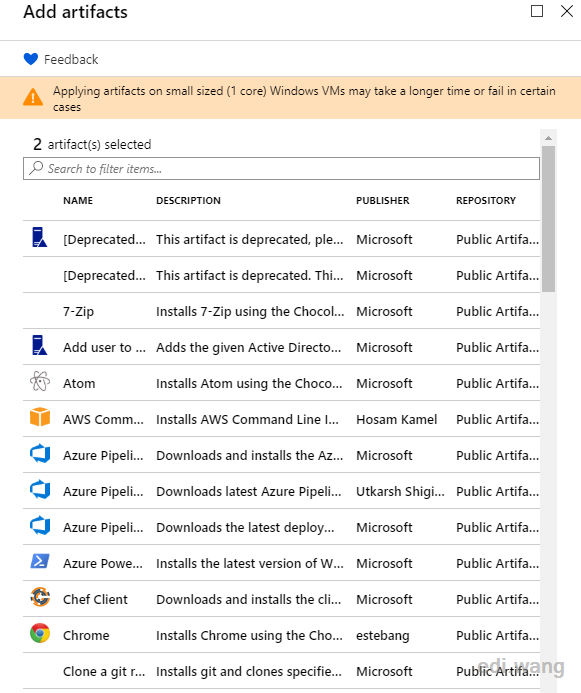This screenshot has width=581, height=693.
Task: Click the Add user to domain icon
Action: (39, 346)
